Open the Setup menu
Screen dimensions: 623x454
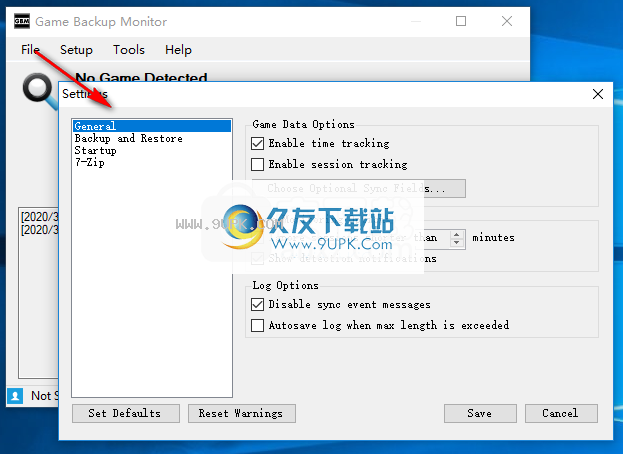[x=76, y=50]
